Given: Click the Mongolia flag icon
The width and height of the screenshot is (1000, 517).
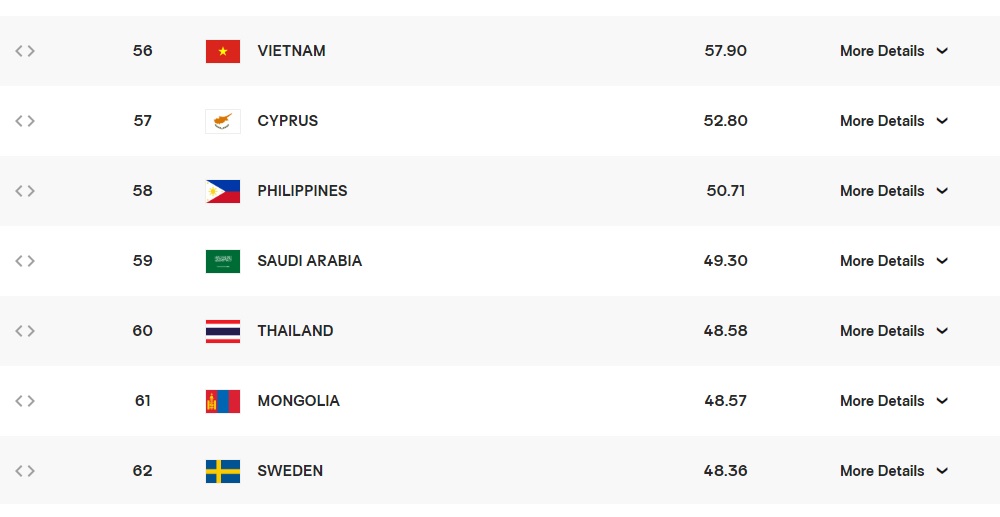Looking at the screenshot, I should click(x=223, y=402).
